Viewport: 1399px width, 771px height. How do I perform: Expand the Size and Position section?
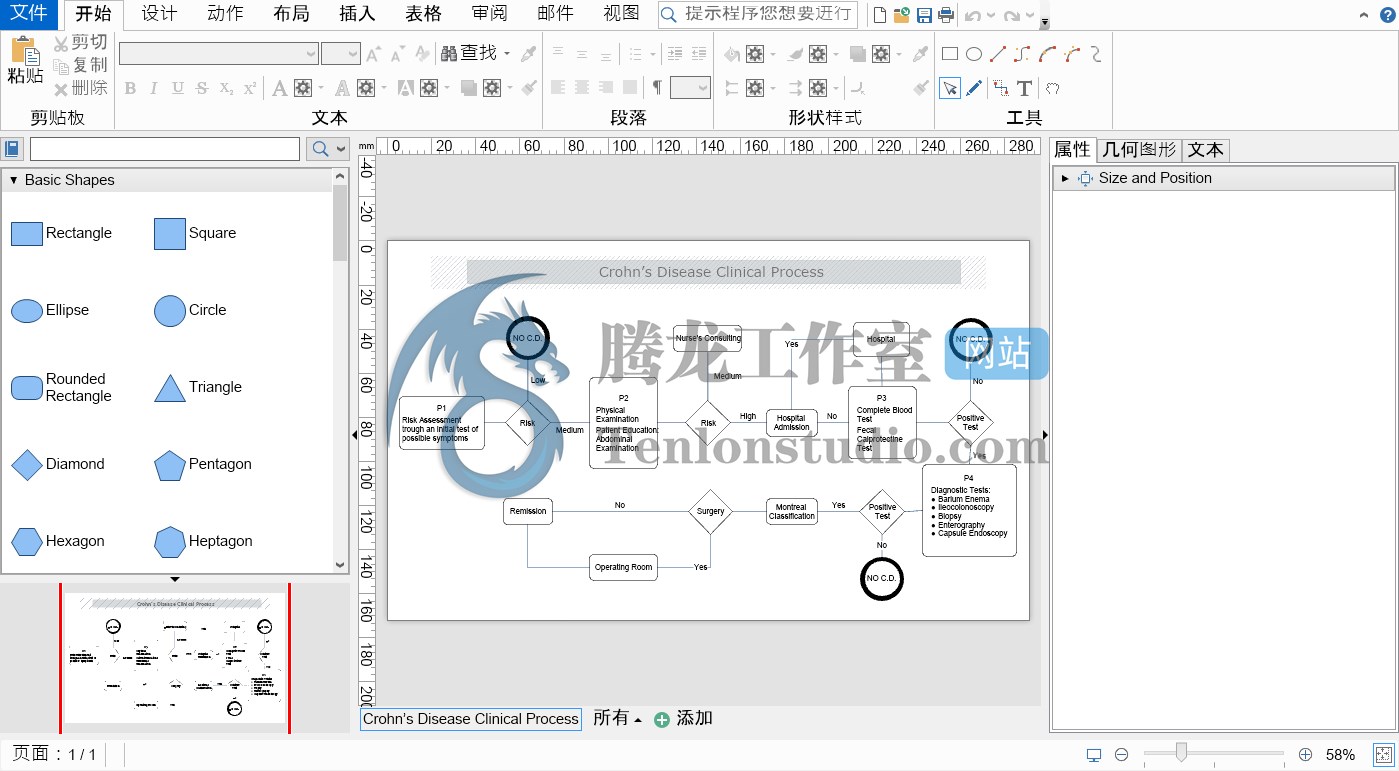pyautogui.click(x=1066, y=179)
